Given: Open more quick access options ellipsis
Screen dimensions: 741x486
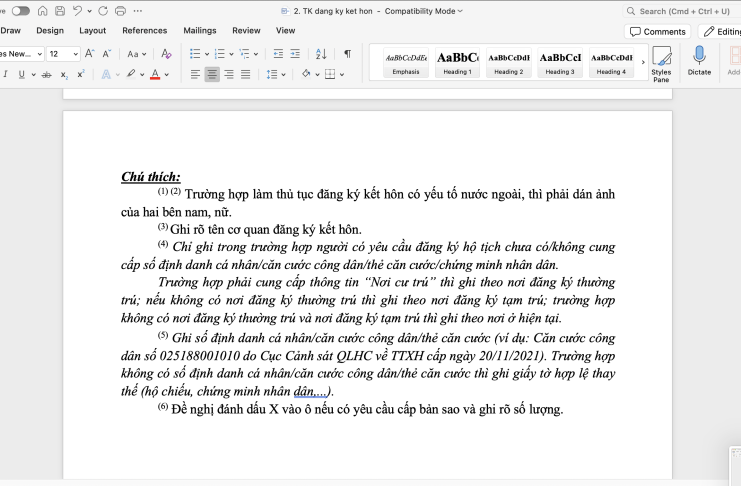Looking at the screenshot, I should pos(138,11).
